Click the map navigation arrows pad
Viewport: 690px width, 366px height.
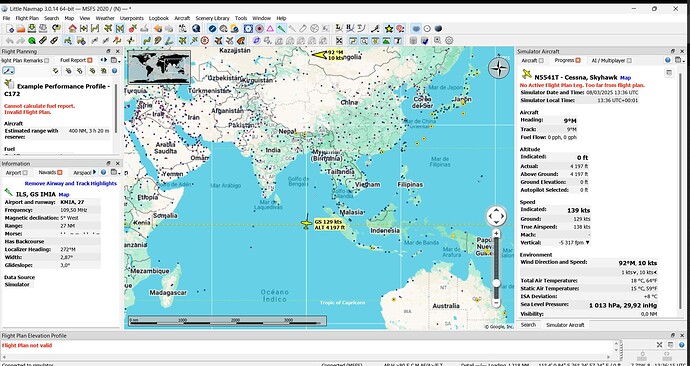496,216
